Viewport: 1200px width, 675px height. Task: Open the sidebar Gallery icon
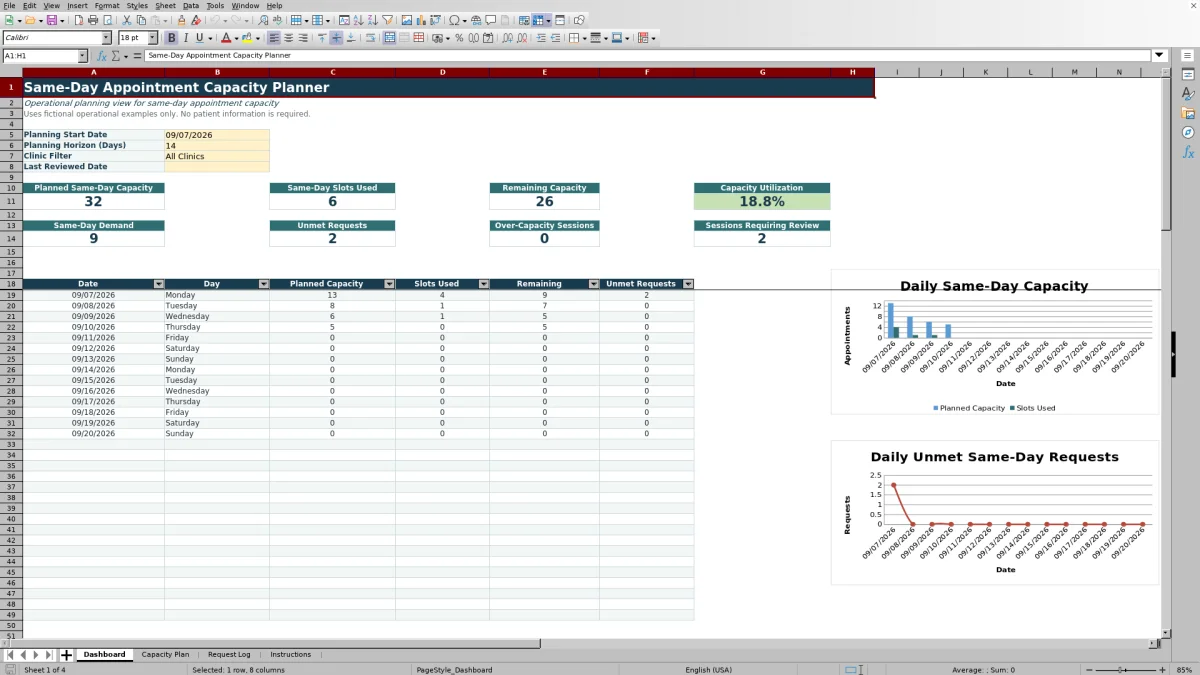click(1188, 113)
